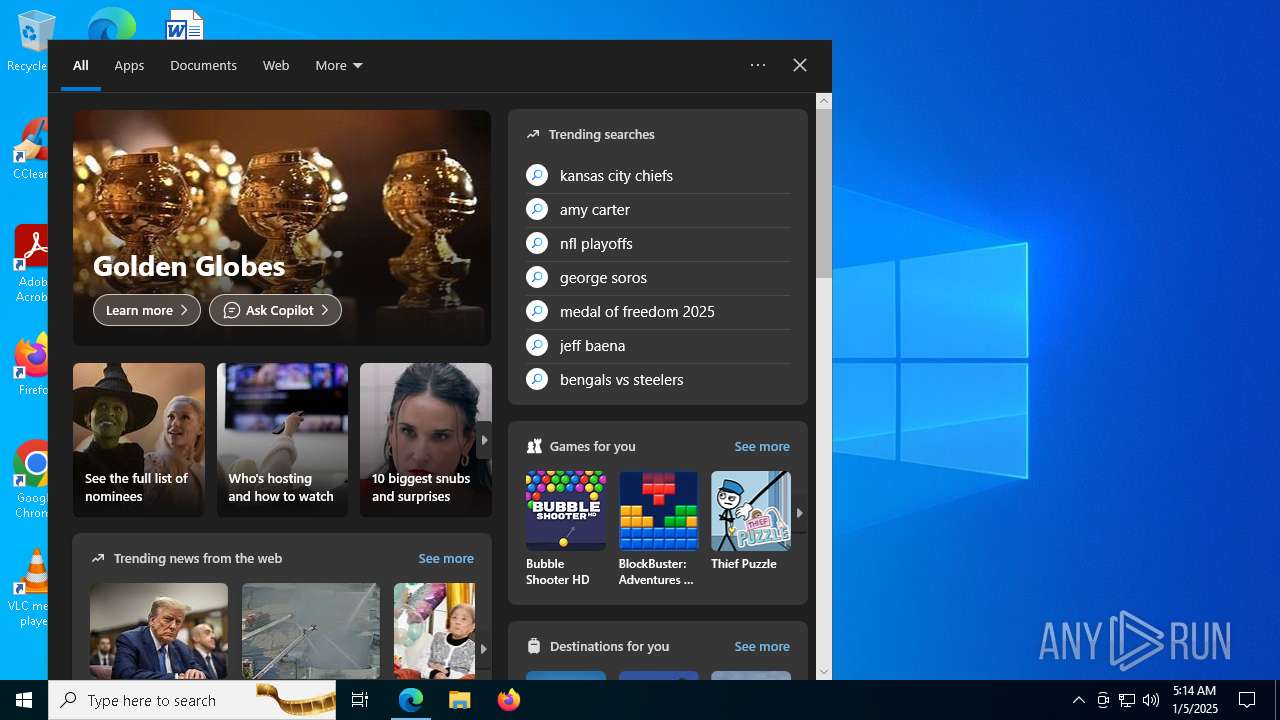Show next Golden Globes story cards

(x=484, y=440)
